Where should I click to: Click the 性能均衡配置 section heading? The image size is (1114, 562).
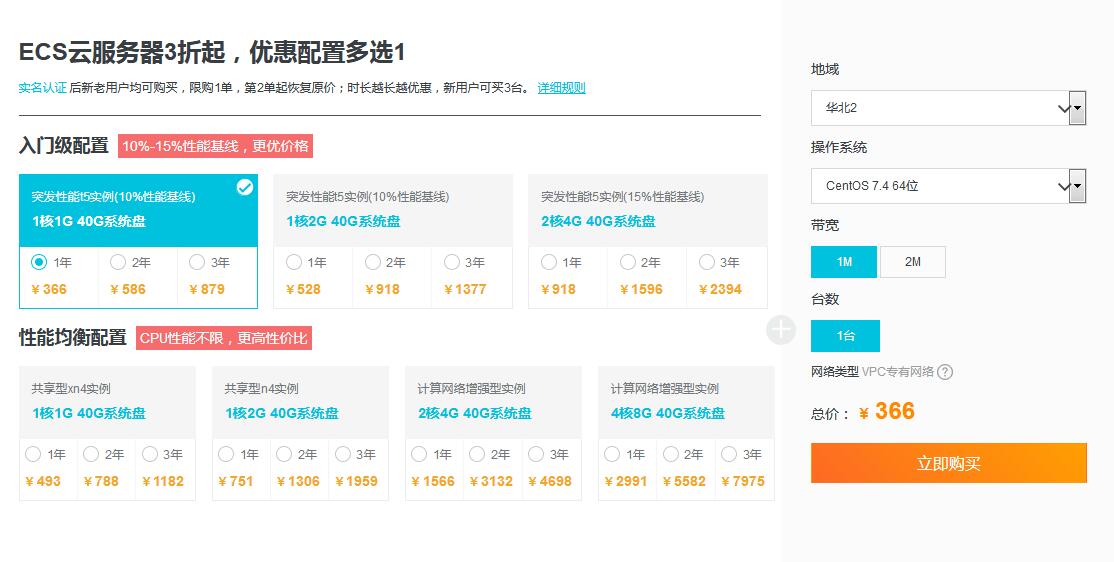72,338
